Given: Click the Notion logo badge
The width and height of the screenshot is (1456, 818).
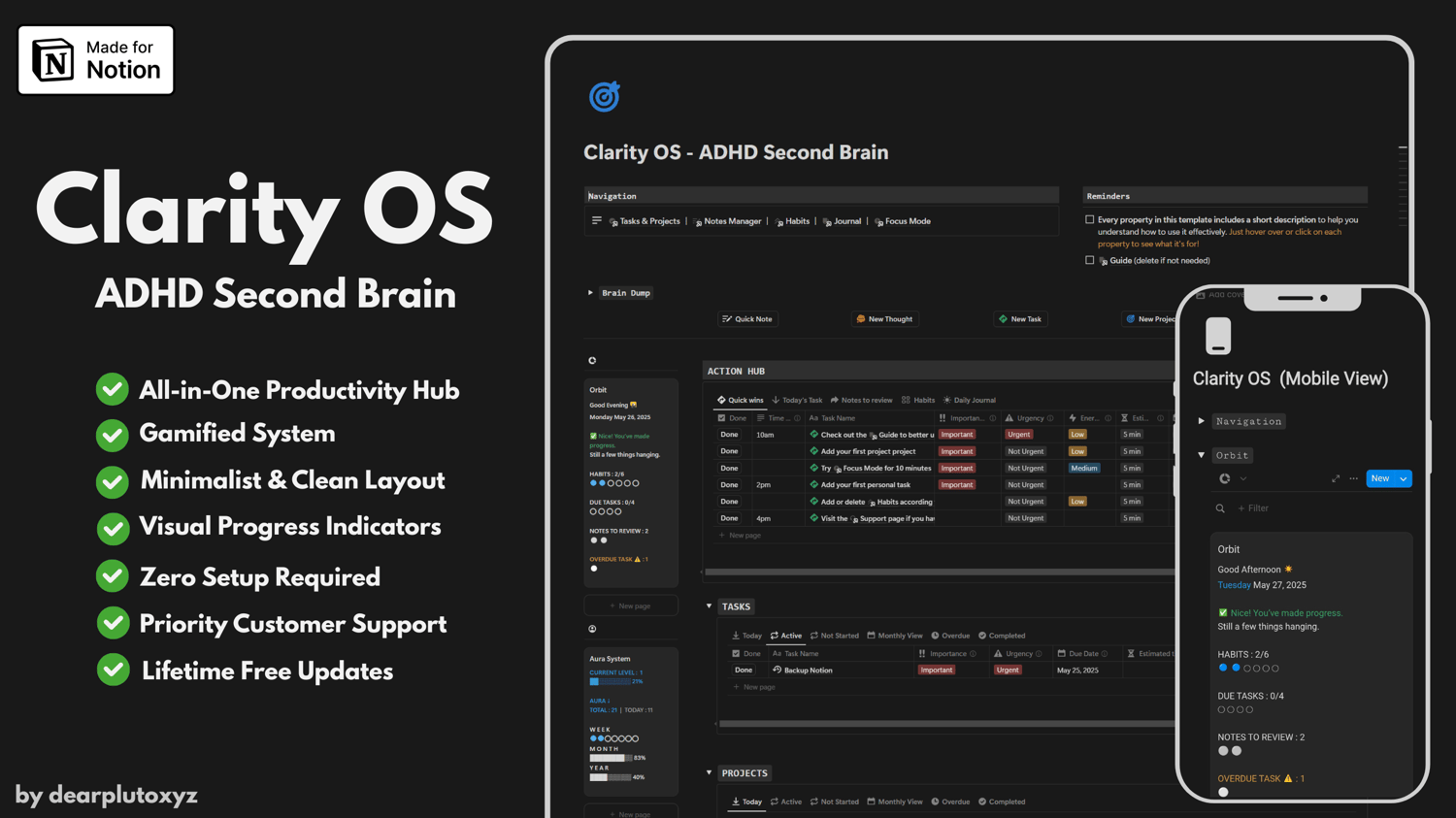Looking at the screenshot, I should point(96,60).
